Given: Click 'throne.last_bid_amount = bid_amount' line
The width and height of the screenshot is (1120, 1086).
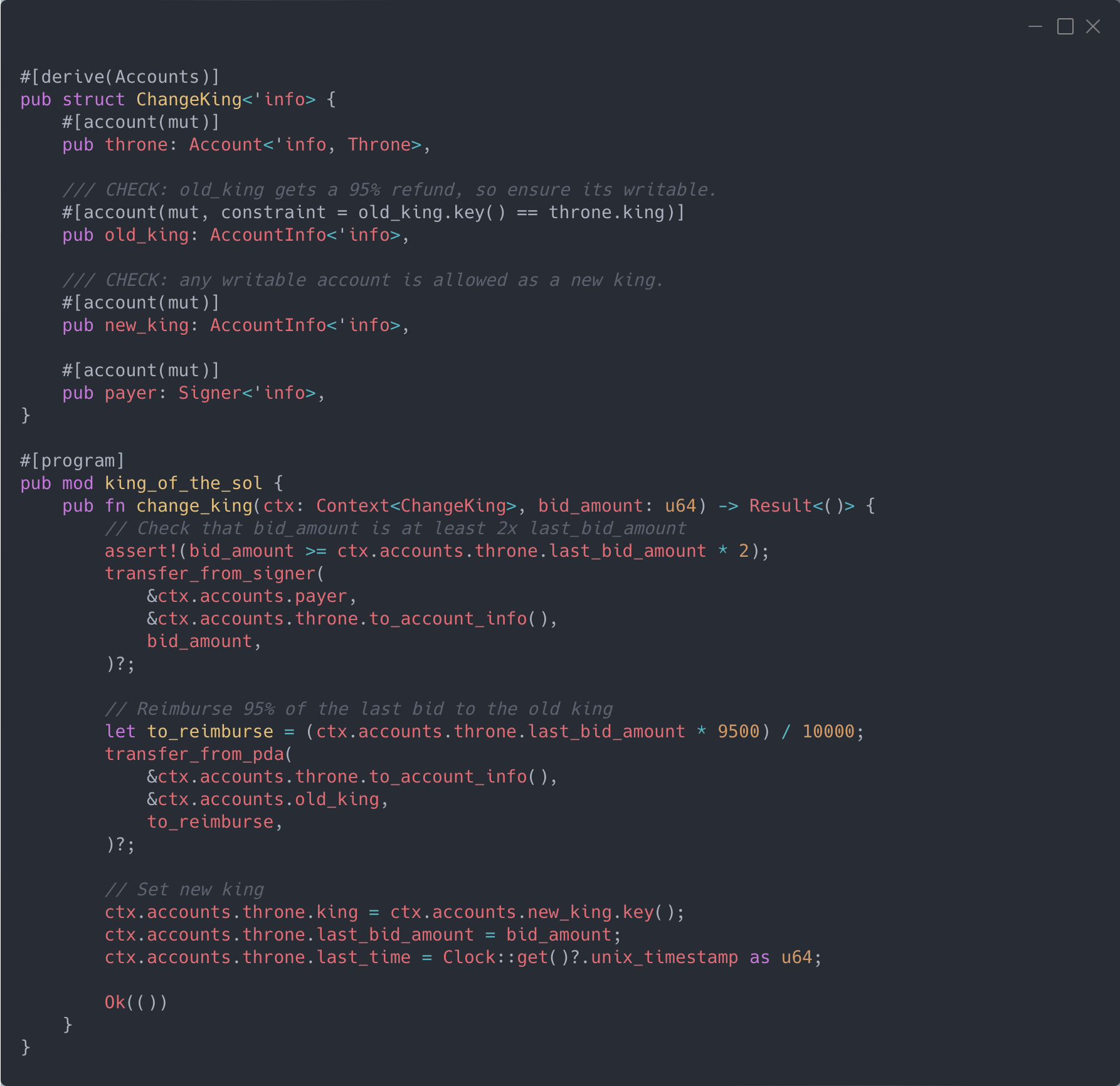Looking at the screenshot, I should pos(363,935).
